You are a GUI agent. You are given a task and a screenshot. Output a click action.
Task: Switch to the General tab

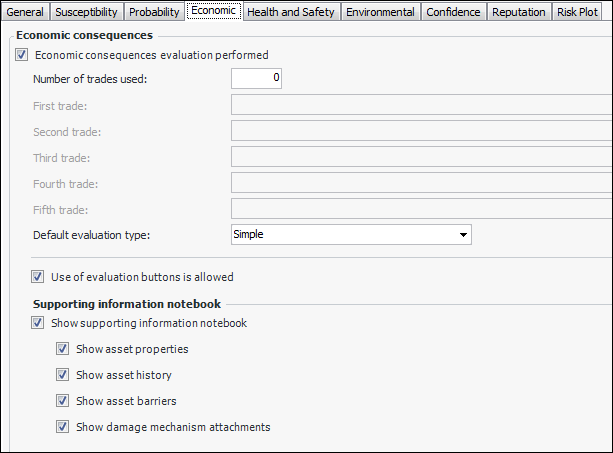[x=25, y=12]
